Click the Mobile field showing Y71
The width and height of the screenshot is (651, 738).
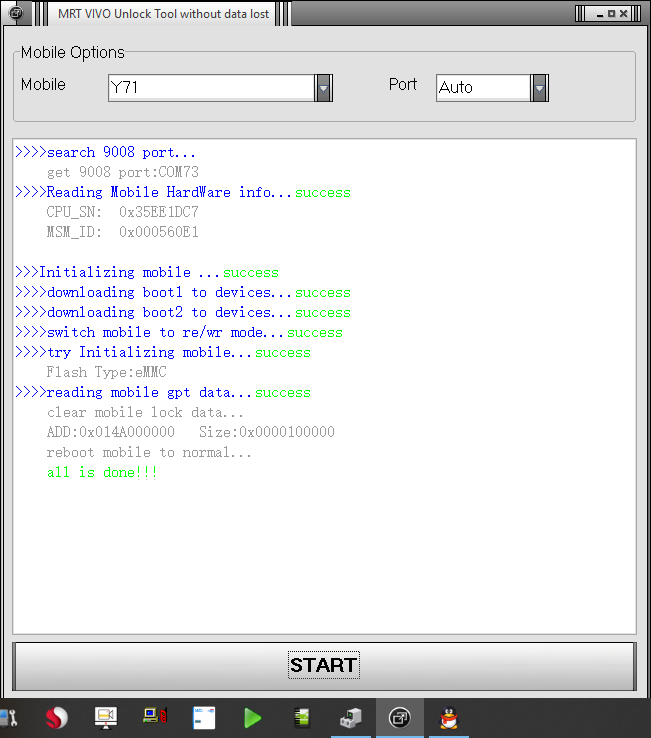pos(211,88)
